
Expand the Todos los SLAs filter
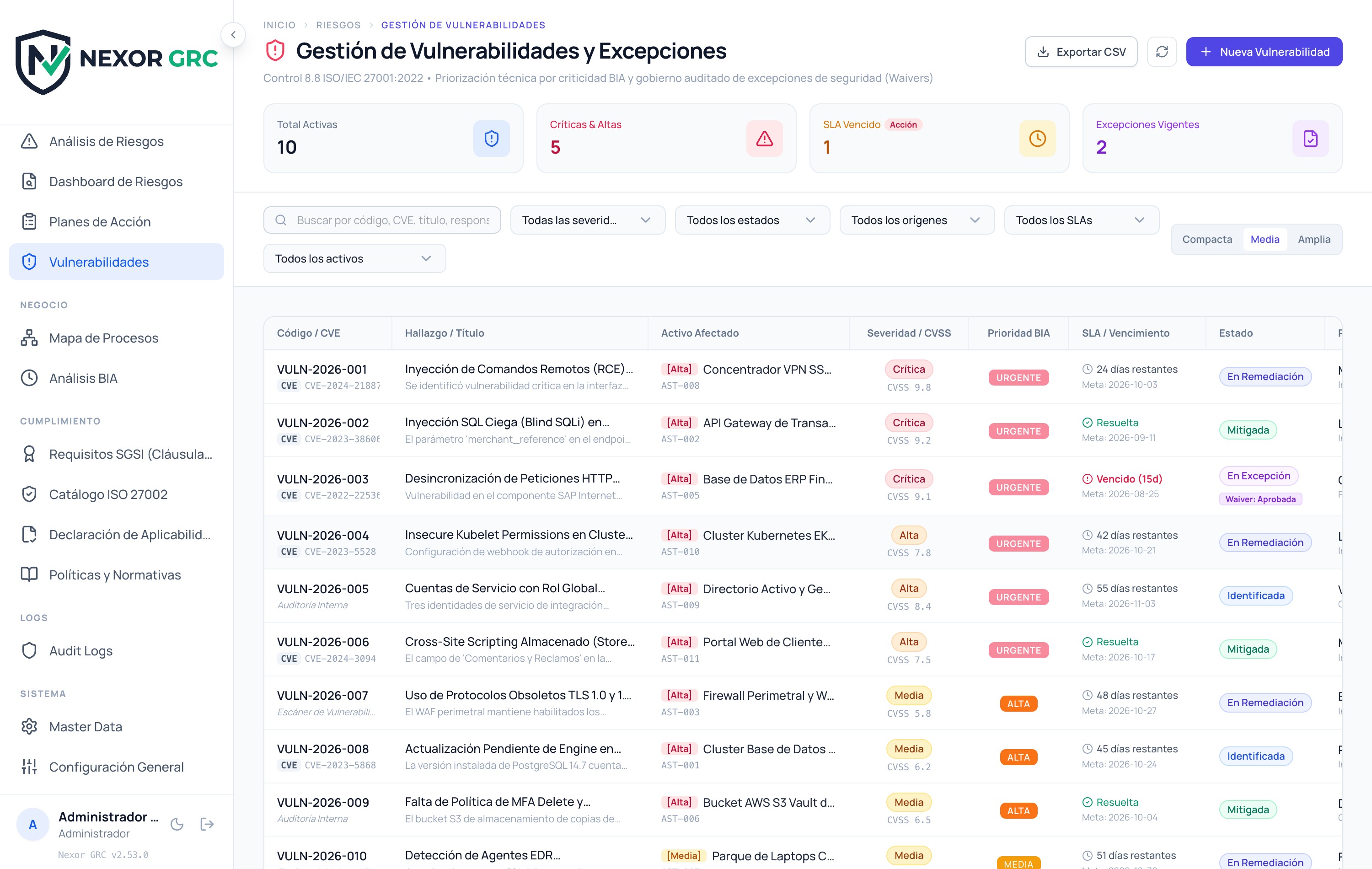coord(1082,220)
